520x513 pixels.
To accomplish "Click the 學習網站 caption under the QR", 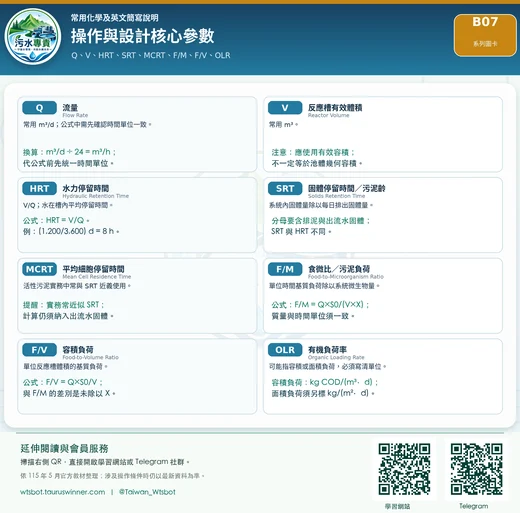I will [397, 506].
